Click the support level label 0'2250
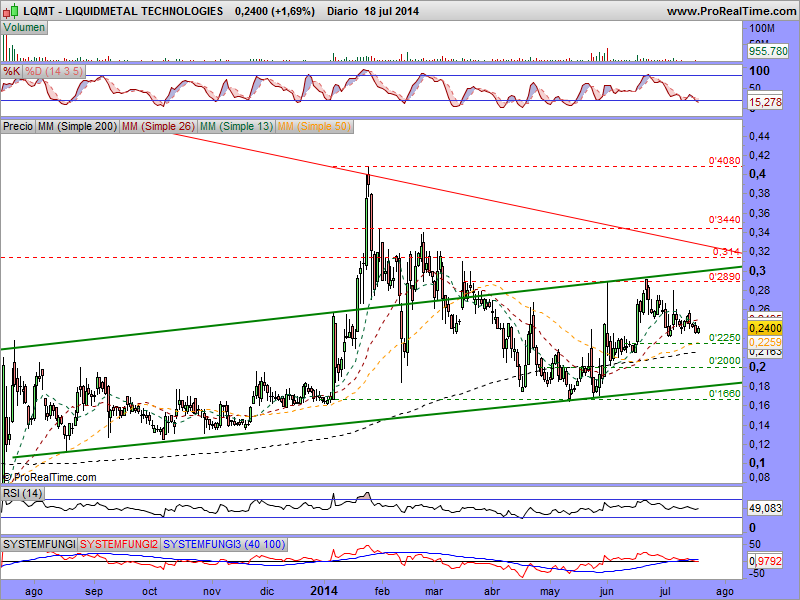The image size is (800, 600). click(x=724, y=338)
